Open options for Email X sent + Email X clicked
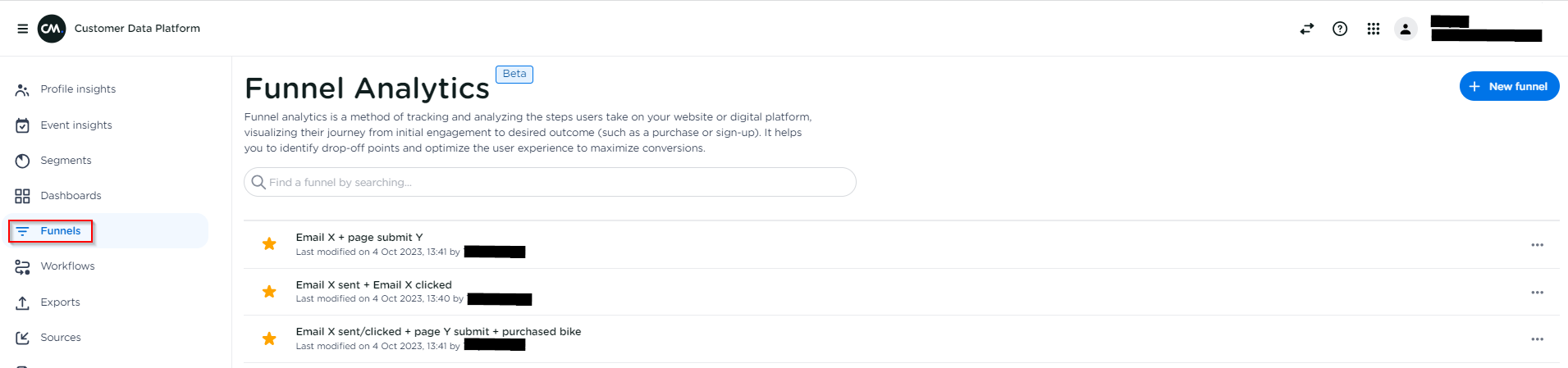 1537,293
